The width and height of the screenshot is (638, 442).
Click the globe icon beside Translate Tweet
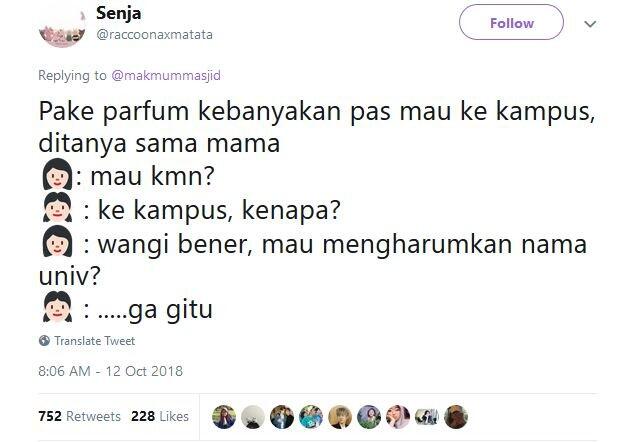[x=44, y=341]
